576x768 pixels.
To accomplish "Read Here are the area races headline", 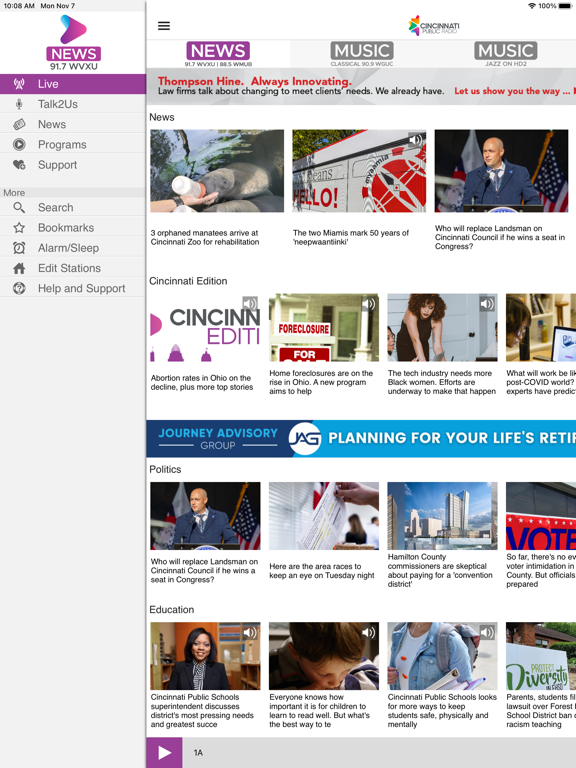I will 322,571.
